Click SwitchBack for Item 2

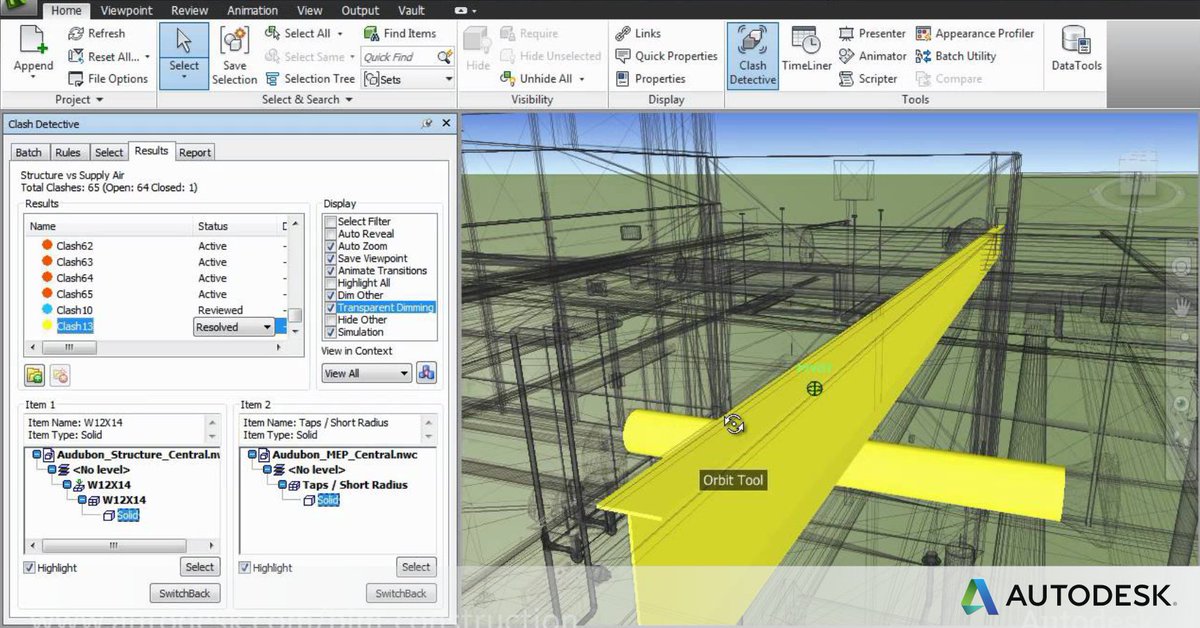tap(400, 592)
